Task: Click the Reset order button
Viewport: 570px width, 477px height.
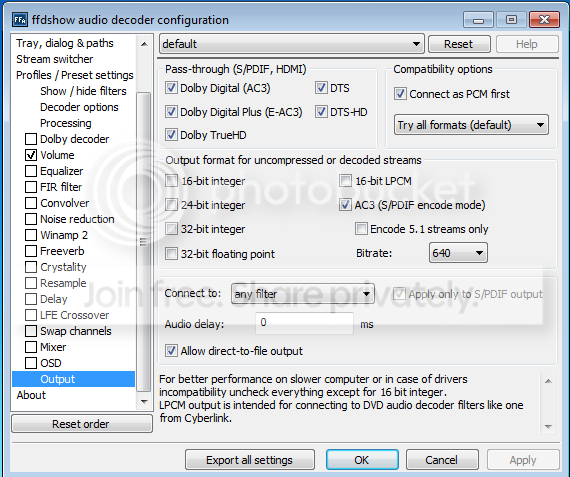Action: pos(82,424)
